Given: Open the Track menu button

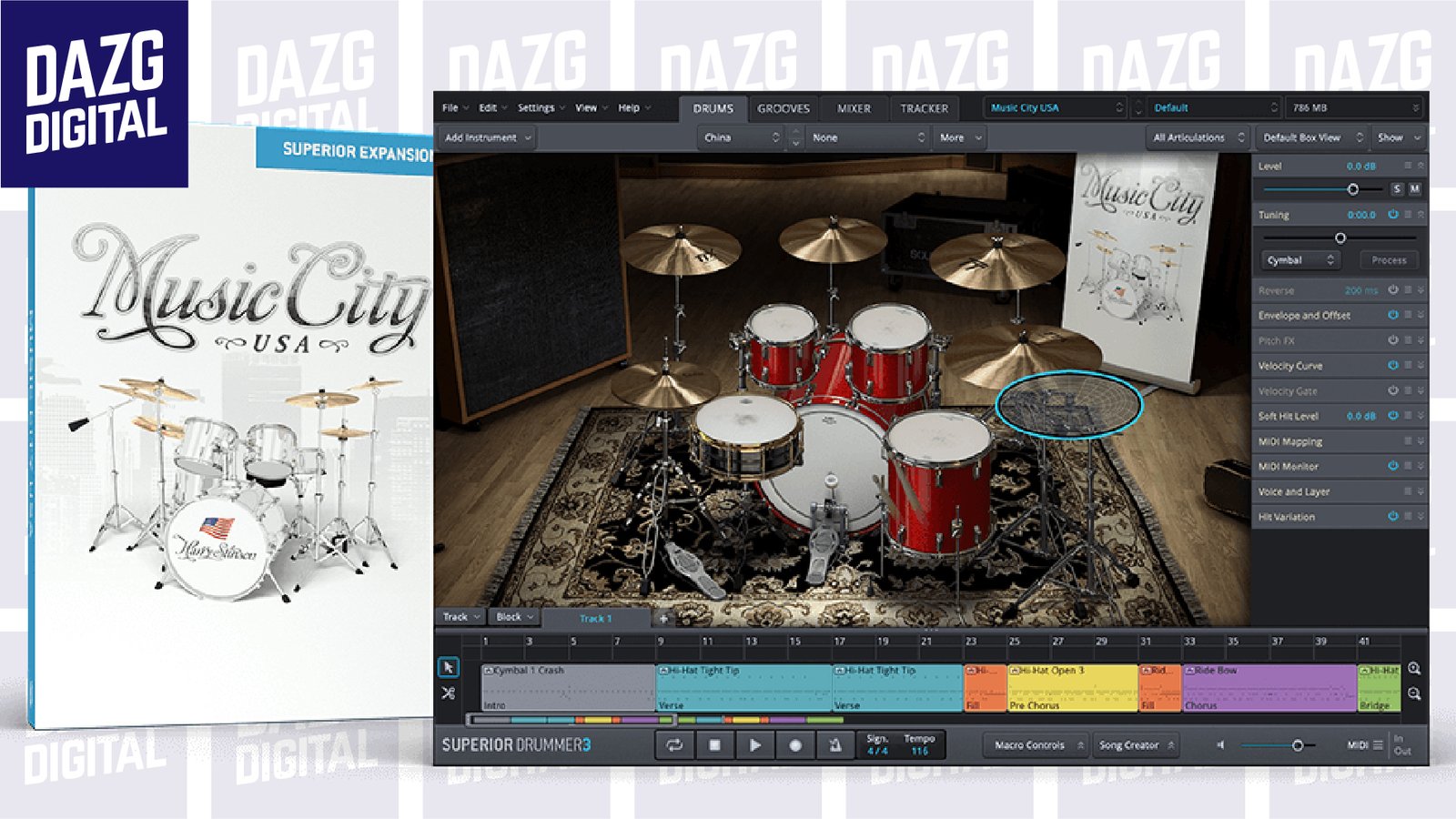Looking at the screenshot, I should (461, 617).
